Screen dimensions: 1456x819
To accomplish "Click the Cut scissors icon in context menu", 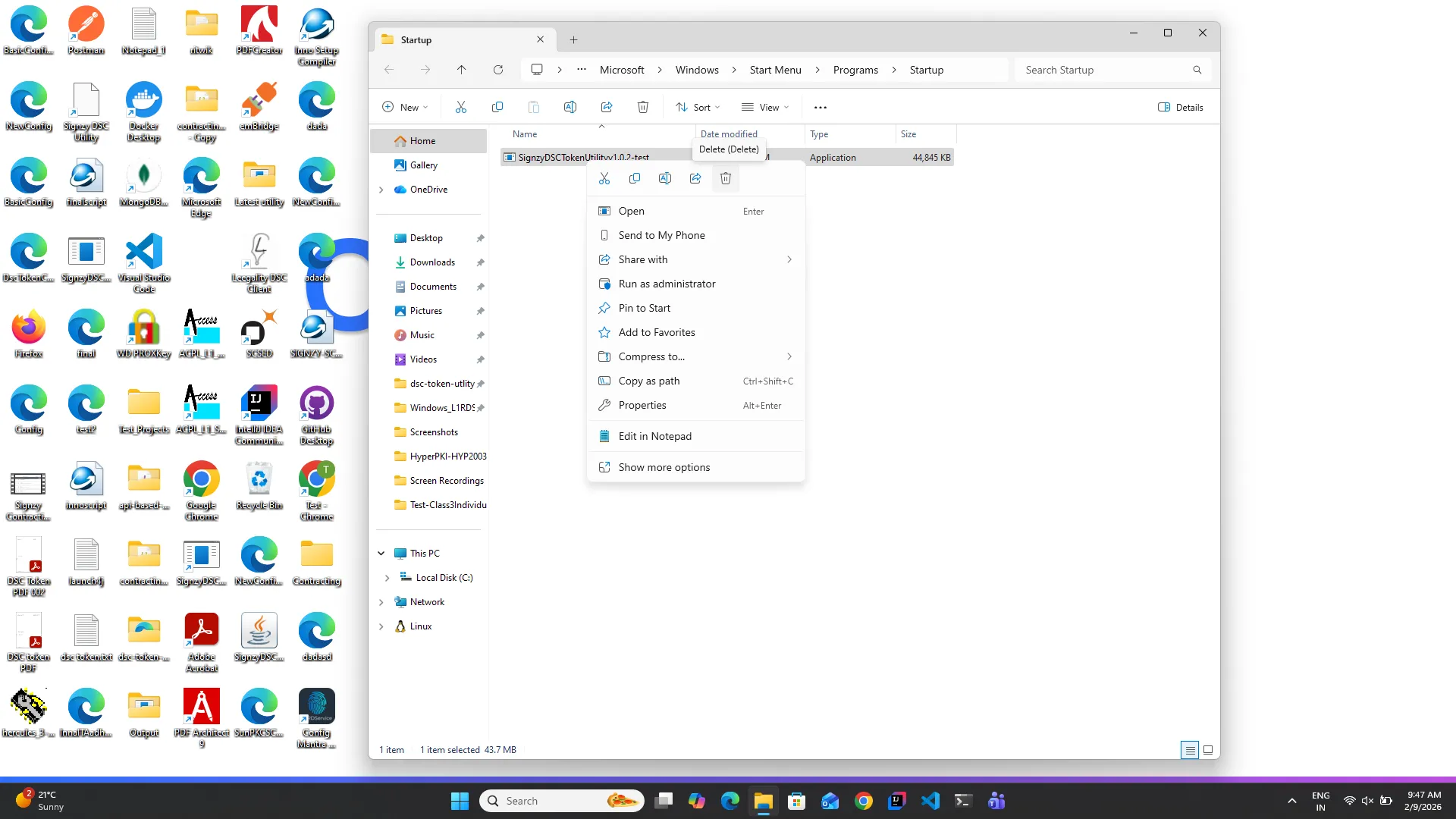I will 604,178.
